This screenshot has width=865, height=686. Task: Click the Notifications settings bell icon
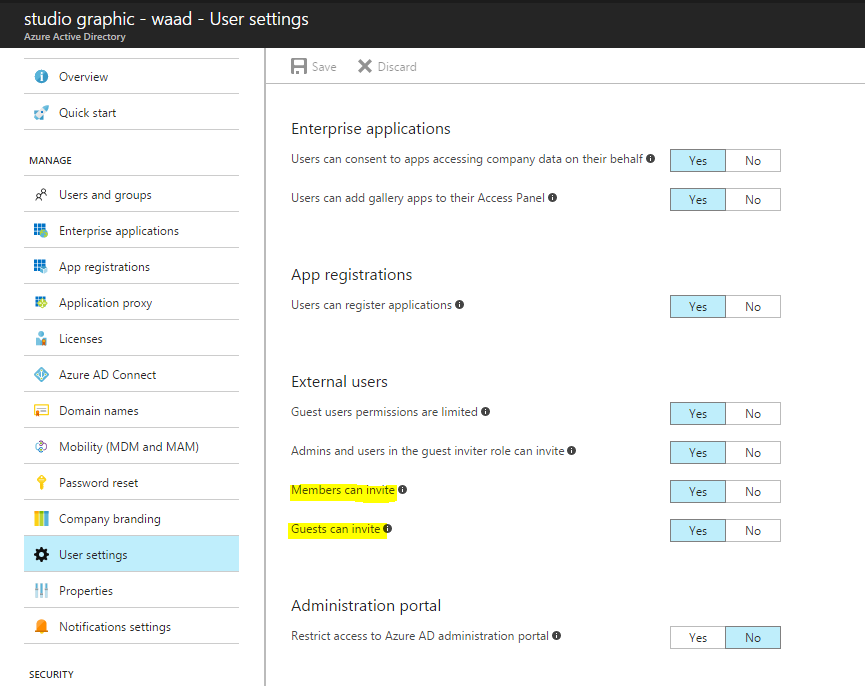tap(41, 626)
